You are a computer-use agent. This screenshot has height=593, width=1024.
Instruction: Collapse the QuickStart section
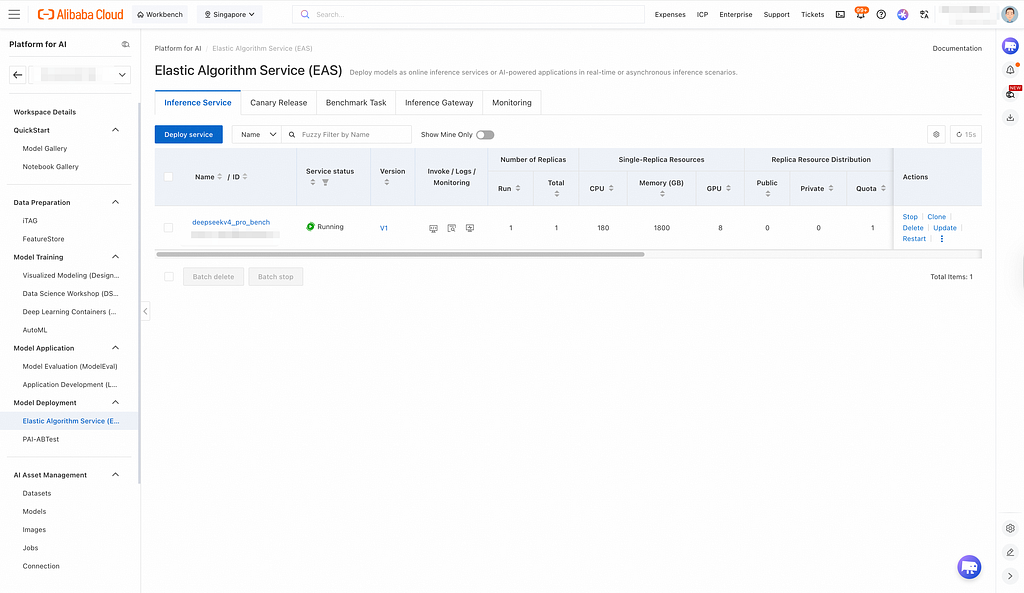point(116,130)
